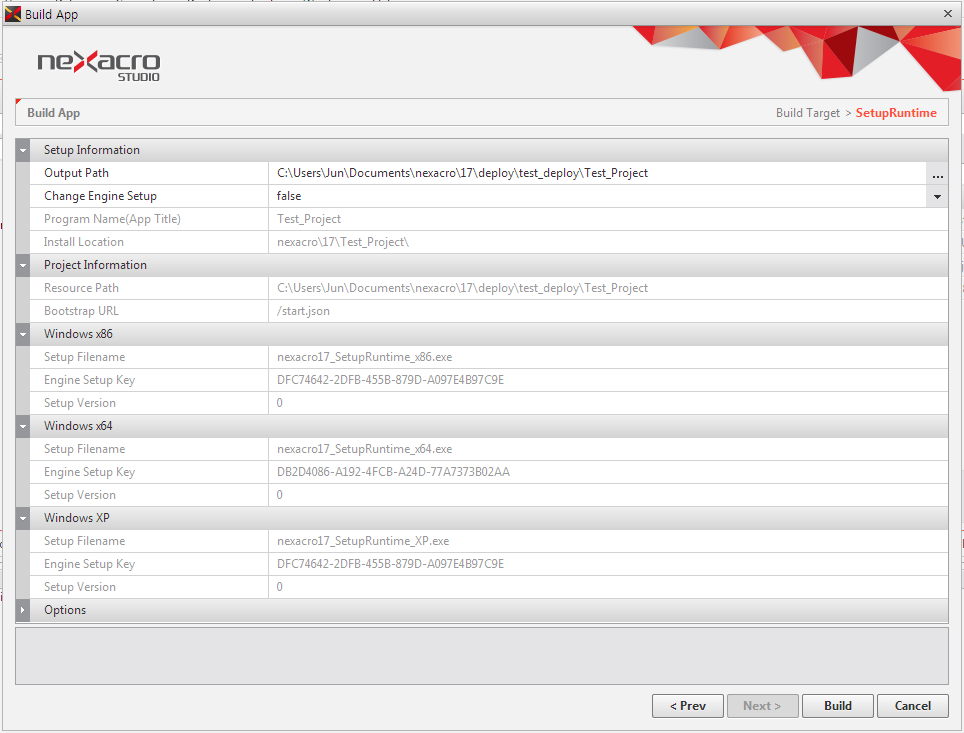Collapse the Project Information section
The width and height of the screenshot is (964, 733).
coord(23,266)
